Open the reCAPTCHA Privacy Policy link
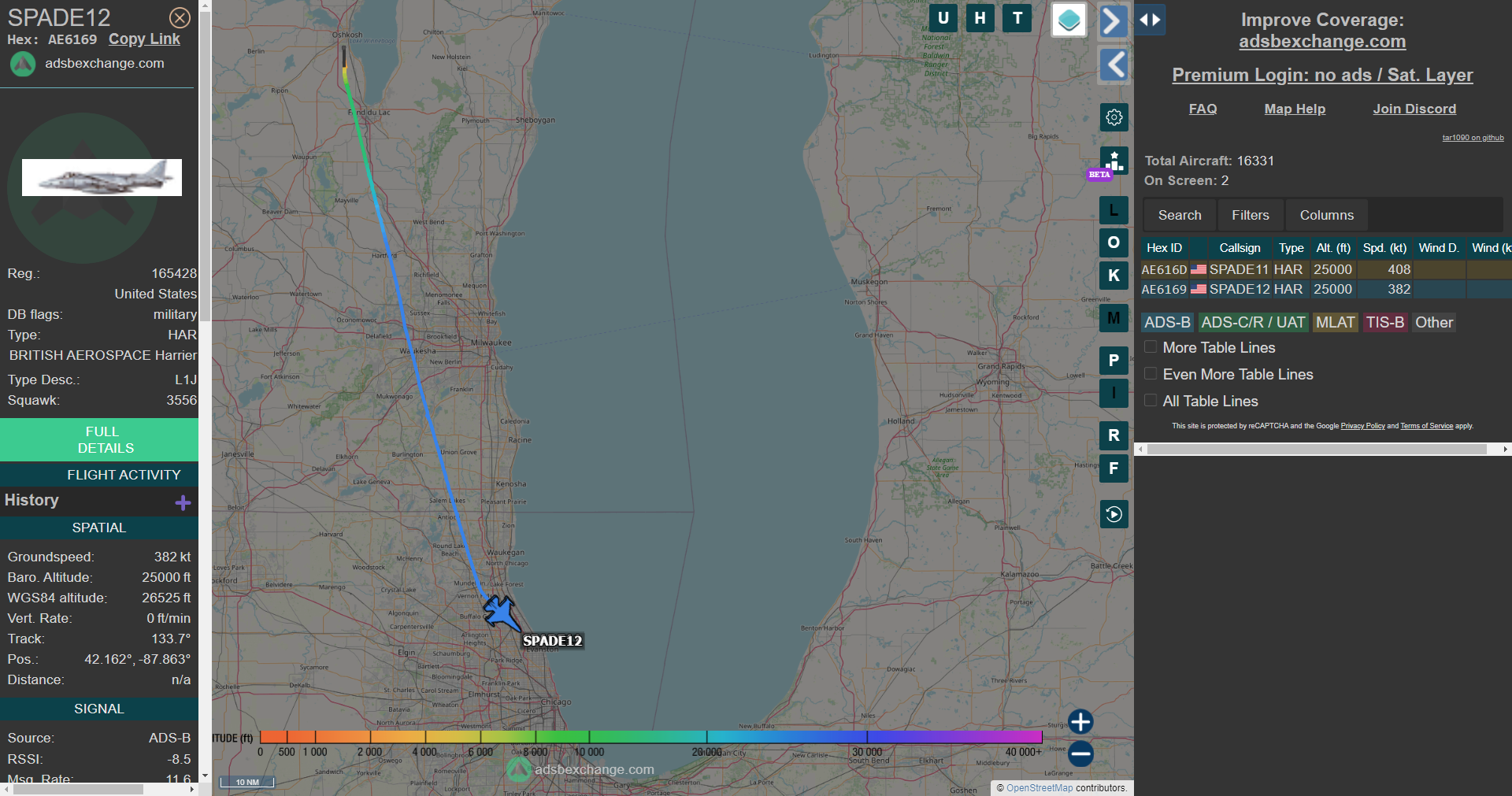This screenshot has height=796, width=1512. point(1362,426)
